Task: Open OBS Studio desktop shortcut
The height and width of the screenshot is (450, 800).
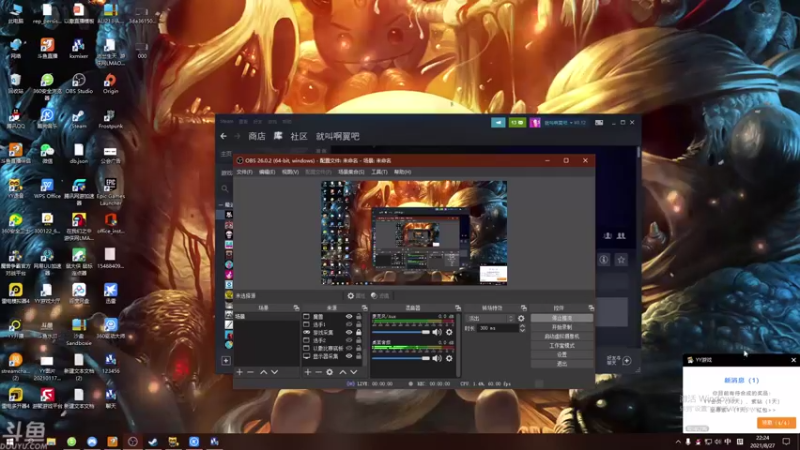Action: tap(79, 84)
